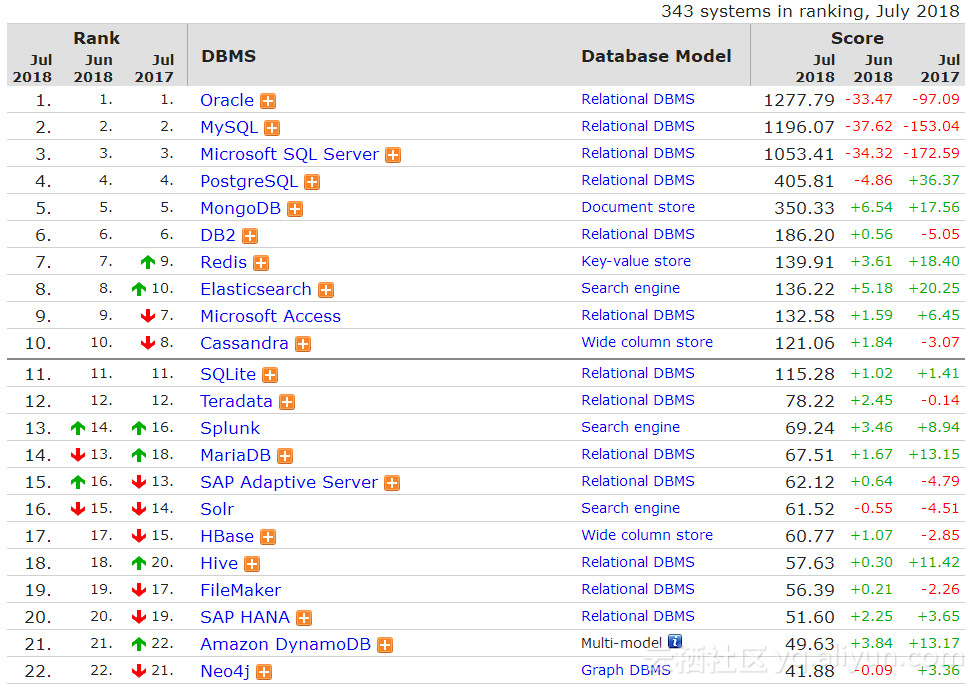Click Graph DBMS in the Neo4j row
Image resolution: width=976 pixels, height=685 pixels.
[626, 671]
